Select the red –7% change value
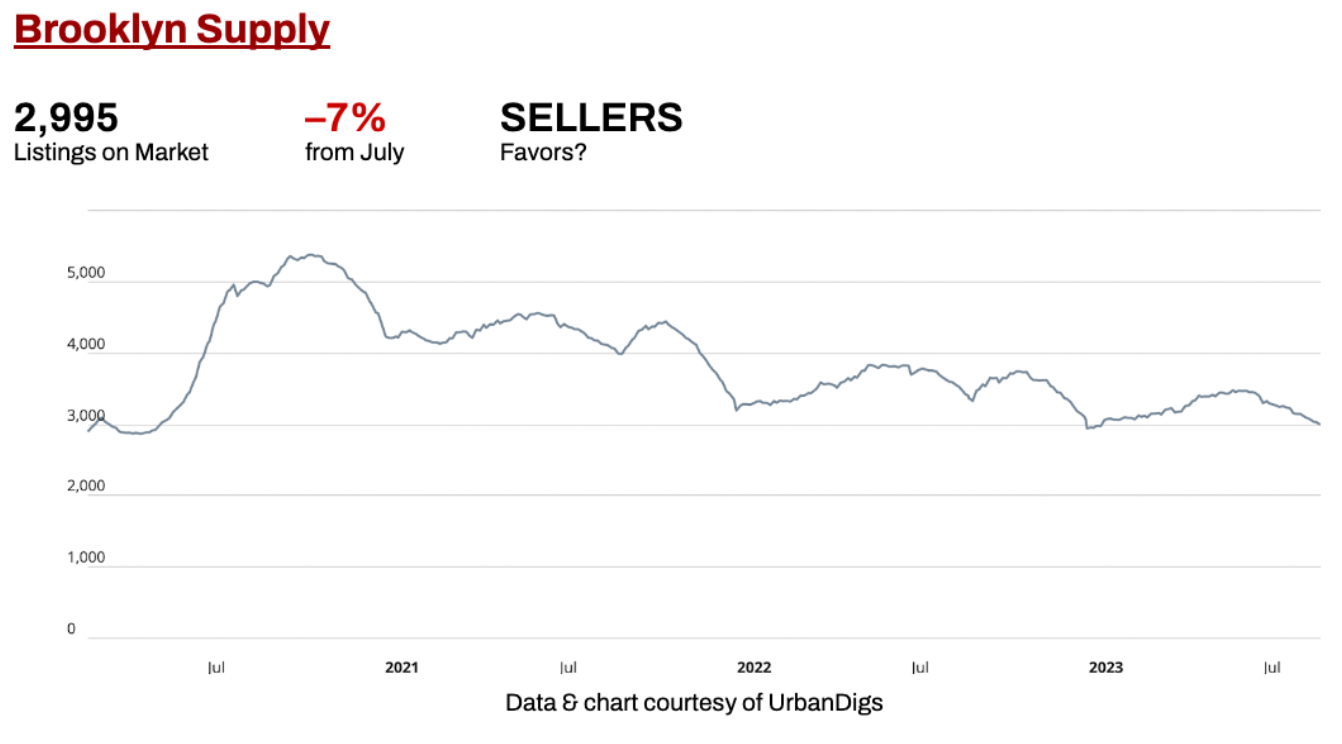The width and height of the screenshot is (1342, 744). pyautogui.click(x=345, y=118)
